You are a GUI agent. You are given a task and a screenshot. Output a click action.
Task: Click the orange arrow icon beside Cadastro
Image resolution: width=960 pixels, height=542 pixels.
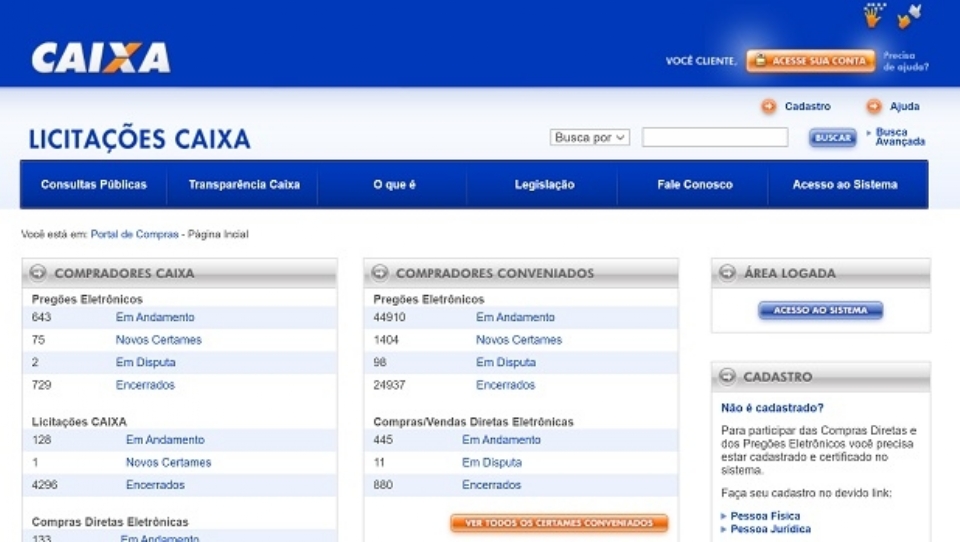(x=768, y=107)
